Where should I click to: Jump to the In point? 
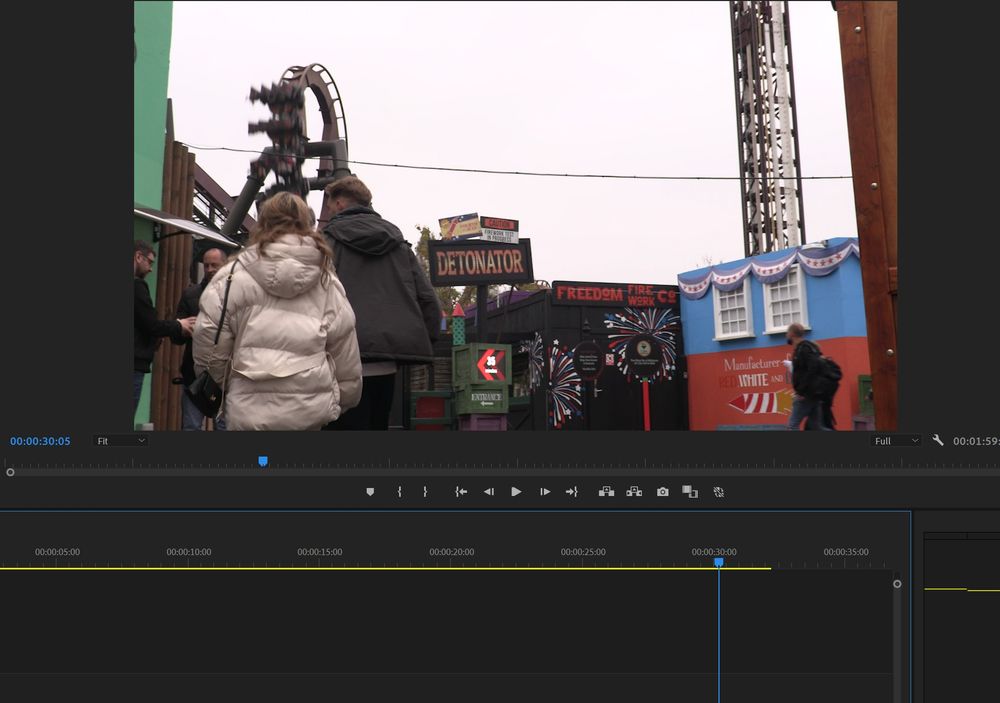460,491
